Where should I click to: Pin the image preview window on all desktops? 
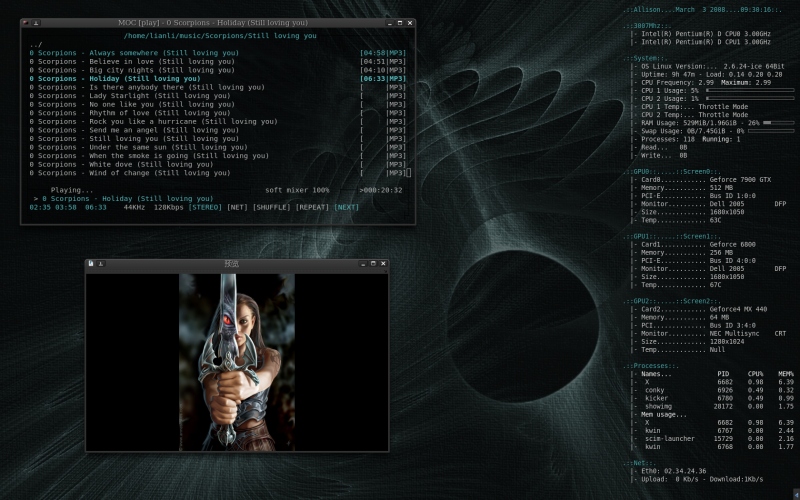[101, 263]
